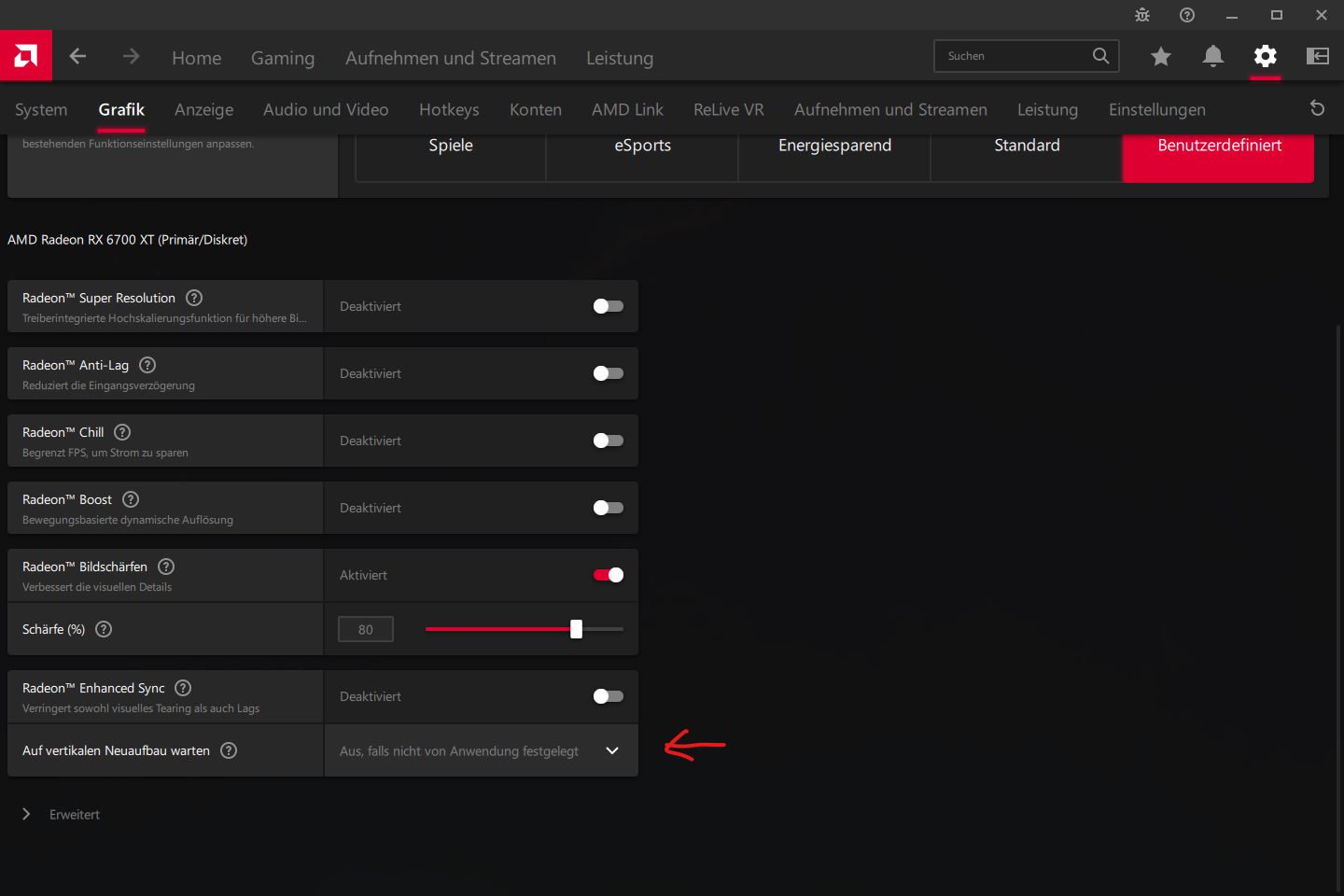The width and height of the screenshot is (1344, 896).
Task: Open Leistung in top navigation
Action: tap(620, 58)
